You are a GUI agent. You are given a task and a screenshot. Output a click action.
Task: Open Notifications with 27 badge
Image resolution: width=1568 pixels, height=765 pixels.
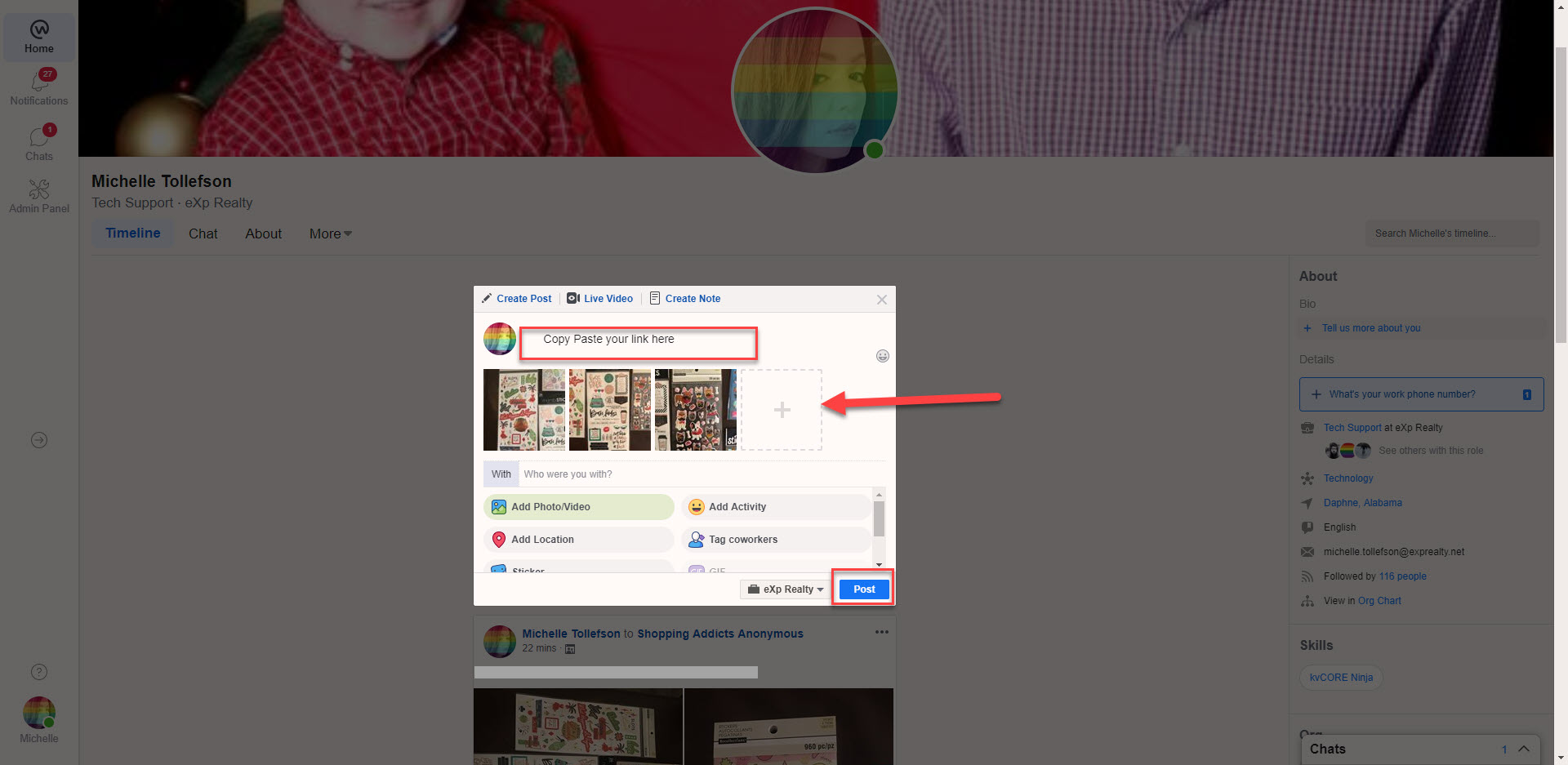39,87
